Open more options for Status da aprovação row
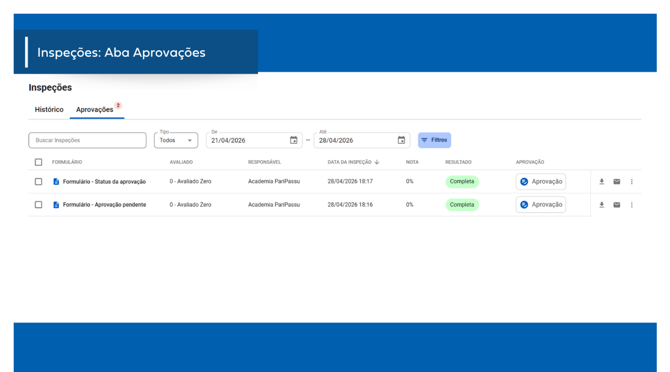The image size is (670, 372). pyautogui.click(x=632, y=182)
